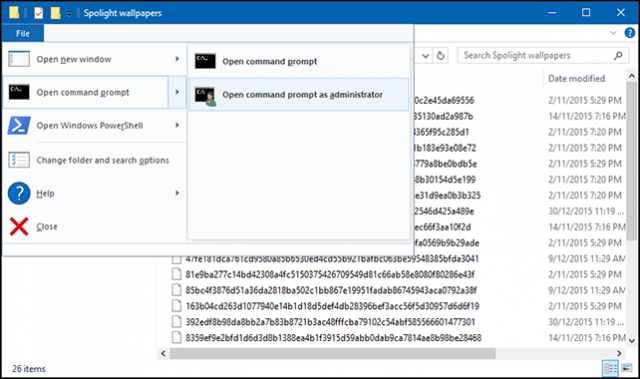
Task: Click partial filename ending 0c2e45da69556
Action: point(444,100)
